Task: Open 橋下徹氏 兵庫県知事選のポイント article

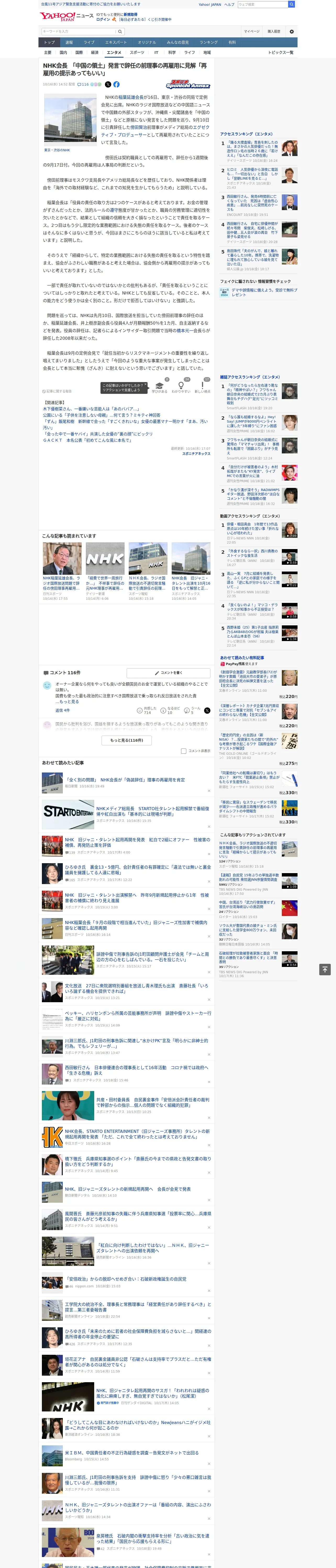Action: 138,1161
